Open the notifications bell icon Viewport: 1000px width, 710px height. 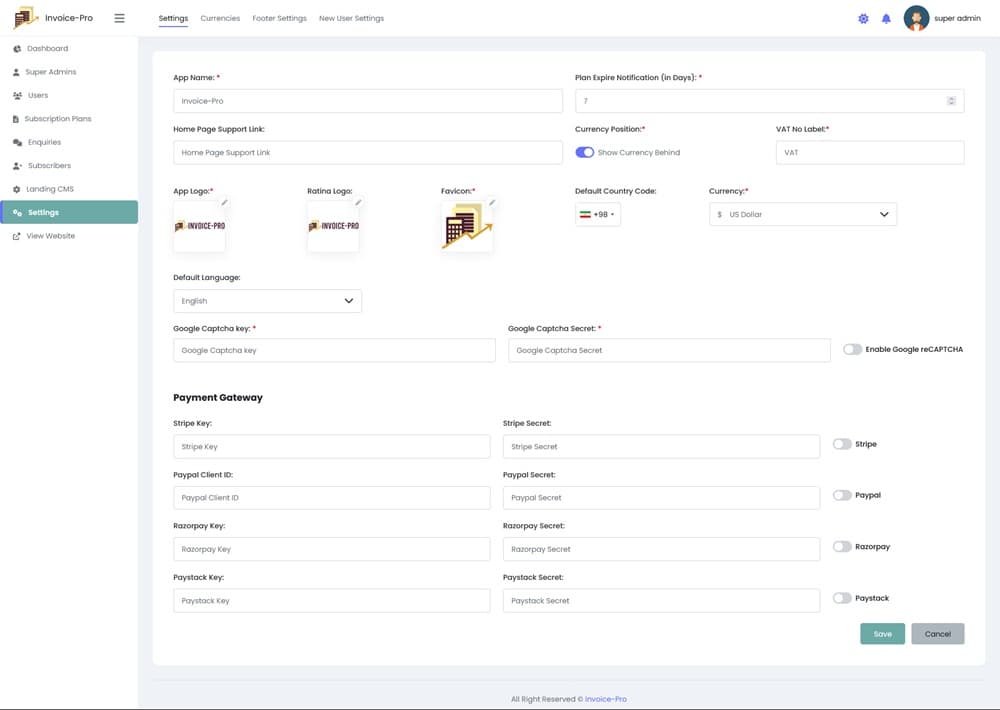coord(886,18)
